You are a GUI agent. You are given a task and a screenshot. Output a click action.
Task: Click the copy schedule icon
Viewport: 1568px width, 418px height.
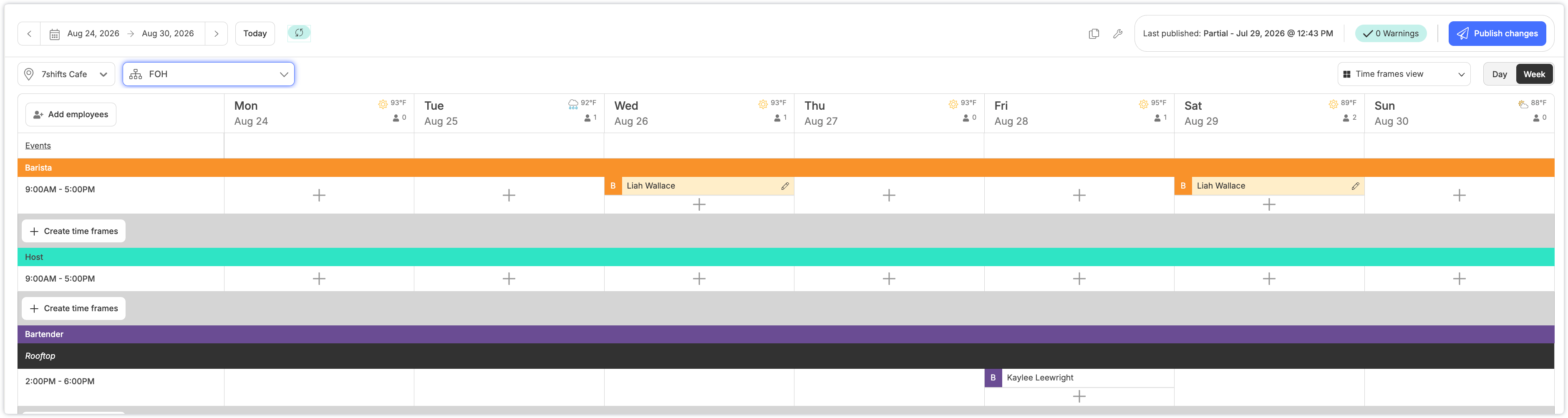pyautogui.click(x=1094, y=33)
